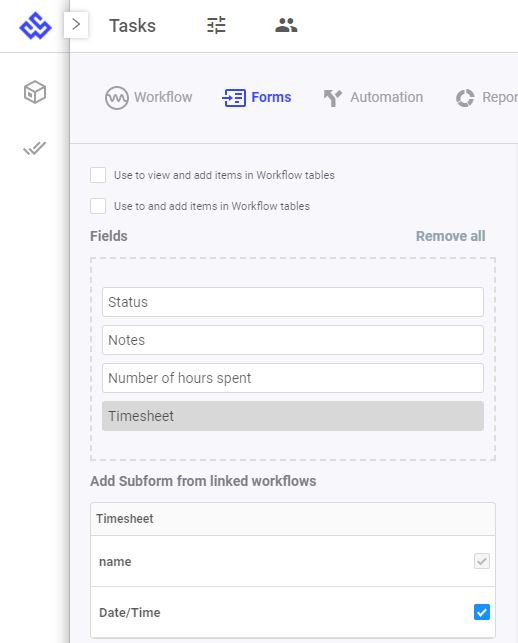Enable 'Use to view and add items' checkbox
The image size is (518, 643).
coord(98,175)
